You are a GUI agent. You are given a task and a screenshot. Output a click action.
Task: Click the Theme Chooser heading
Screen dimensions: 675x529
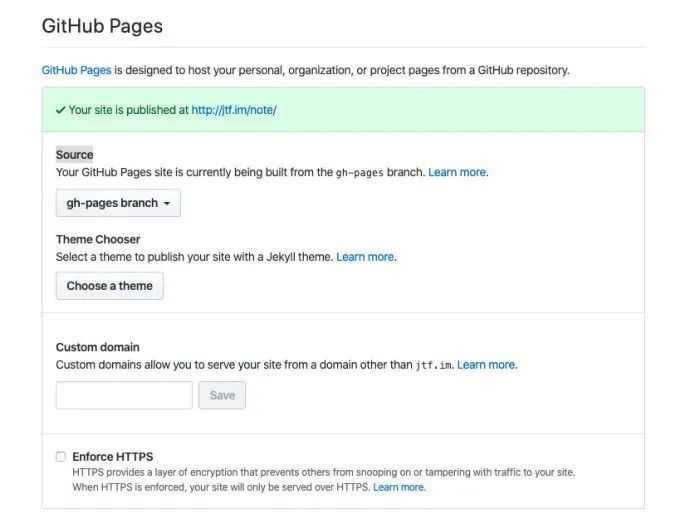pyautogui.click(x=98, y=239)
